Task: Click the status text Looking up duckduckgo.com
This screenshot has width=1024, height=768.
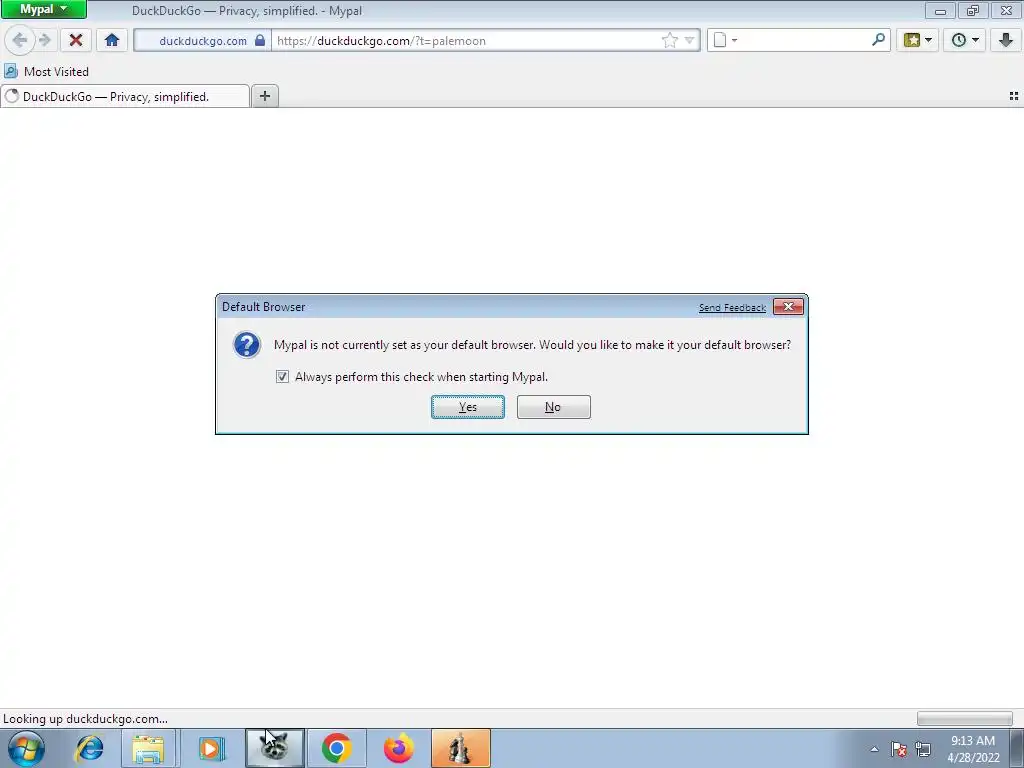Action: click(x=86, y=718)
